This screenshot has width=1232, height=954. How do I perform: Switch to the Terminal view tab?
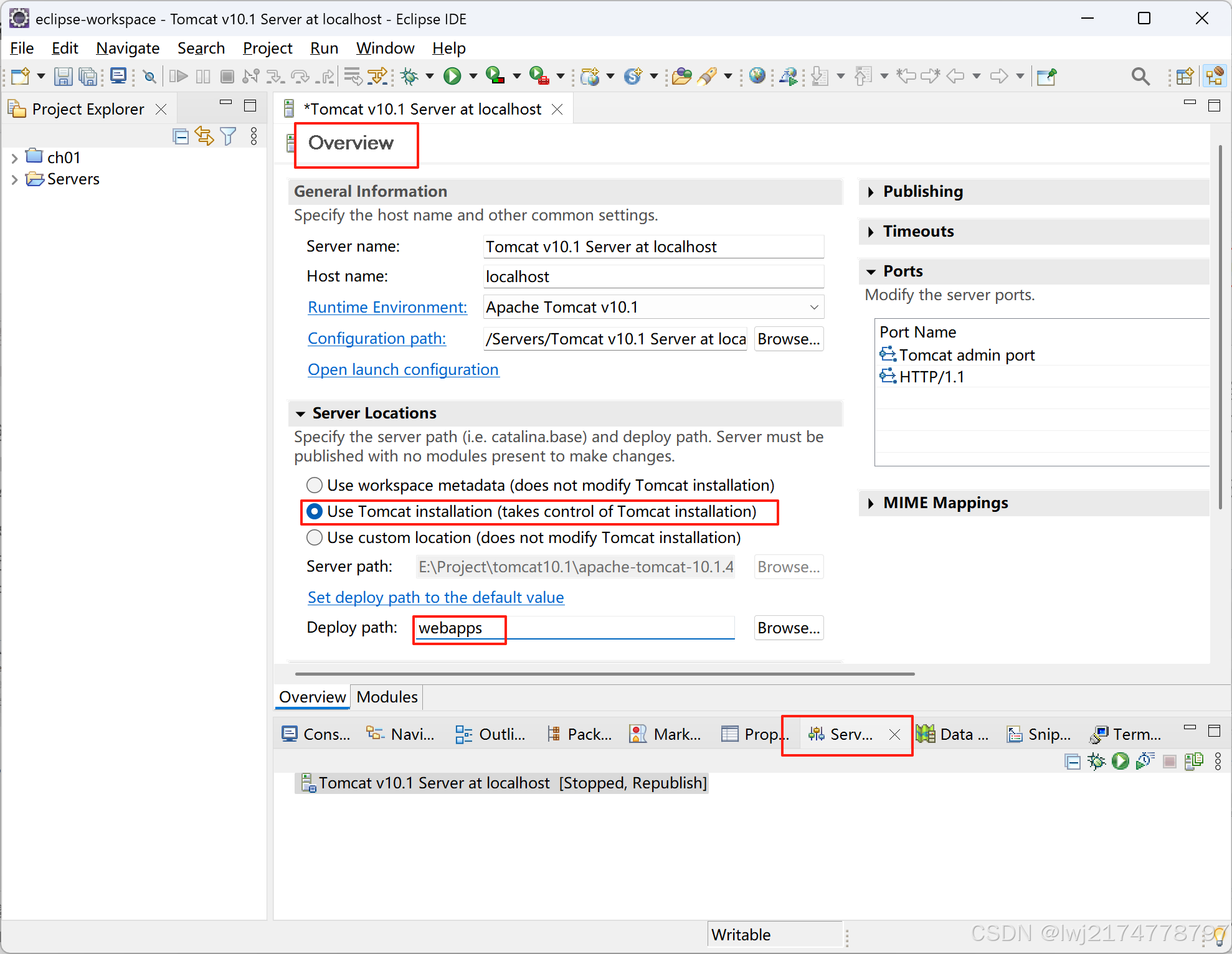[1126, 734]
